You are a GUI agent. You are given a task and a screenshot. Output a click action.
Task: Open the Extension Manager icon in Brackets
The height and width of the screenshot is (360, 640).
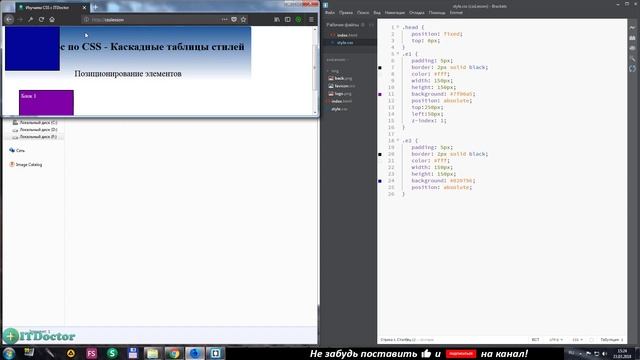632,38
